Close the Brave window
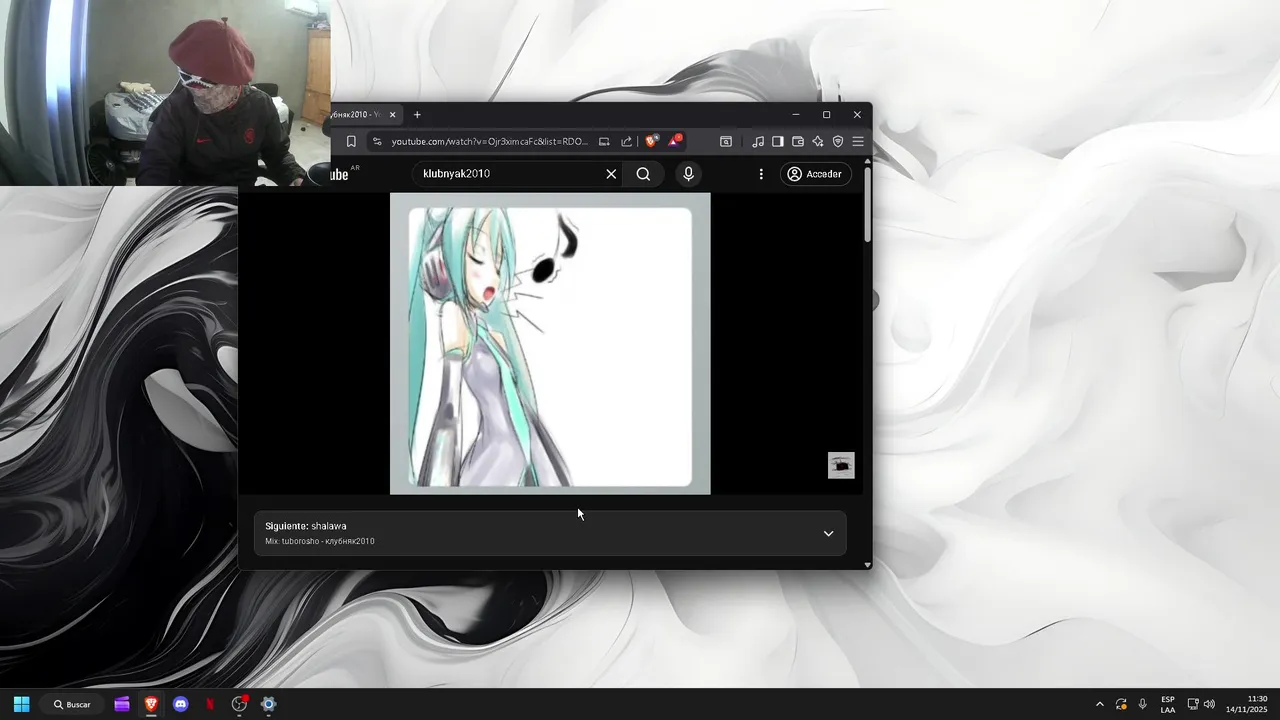 (857, 115)
